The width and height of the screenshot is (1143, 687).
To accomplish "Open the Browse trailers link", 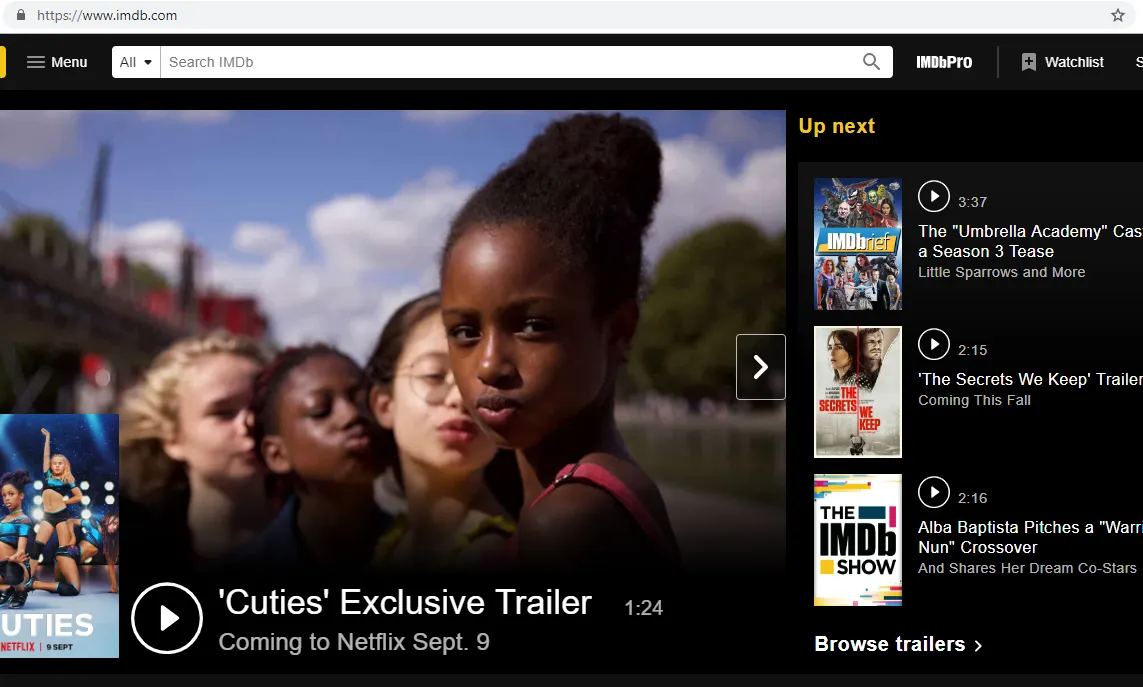I will [898, 644].
